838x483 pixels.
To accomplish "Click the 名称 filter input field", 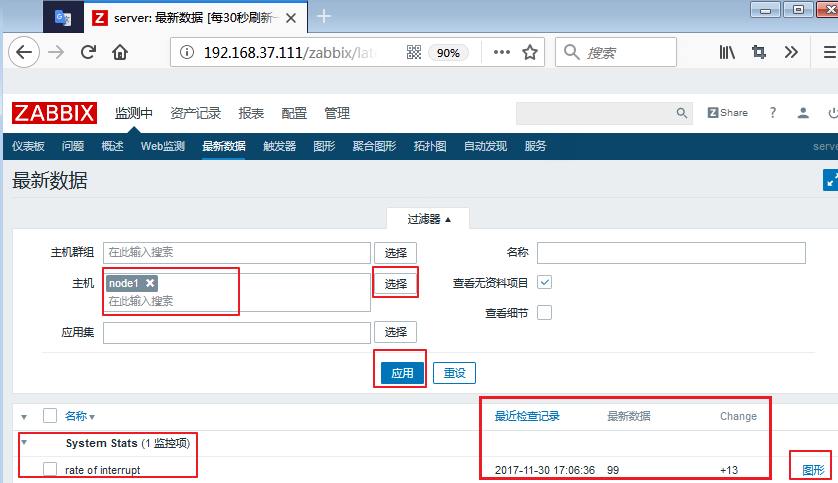I will coord(670,252).
